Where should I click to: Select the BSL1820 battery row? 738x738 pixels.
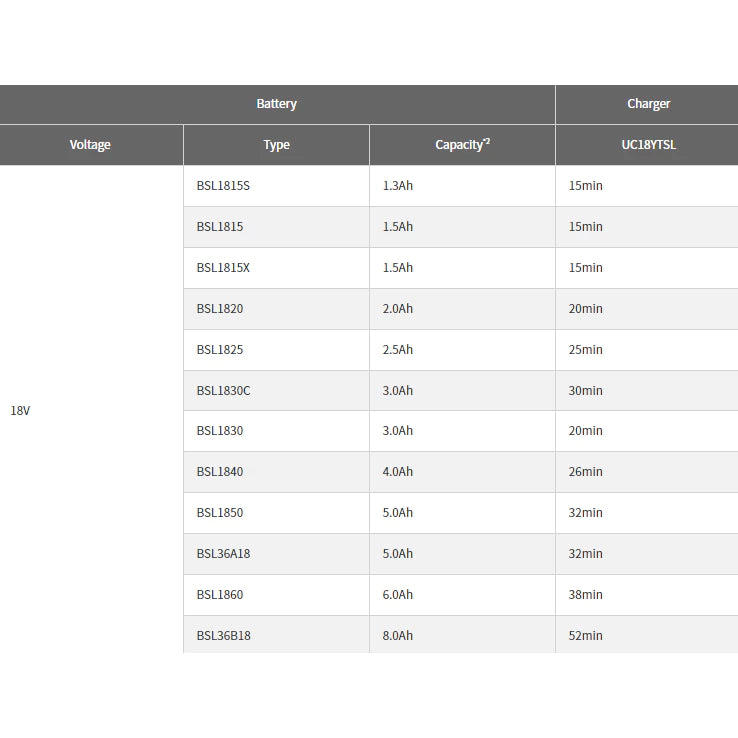coord(461,309)
